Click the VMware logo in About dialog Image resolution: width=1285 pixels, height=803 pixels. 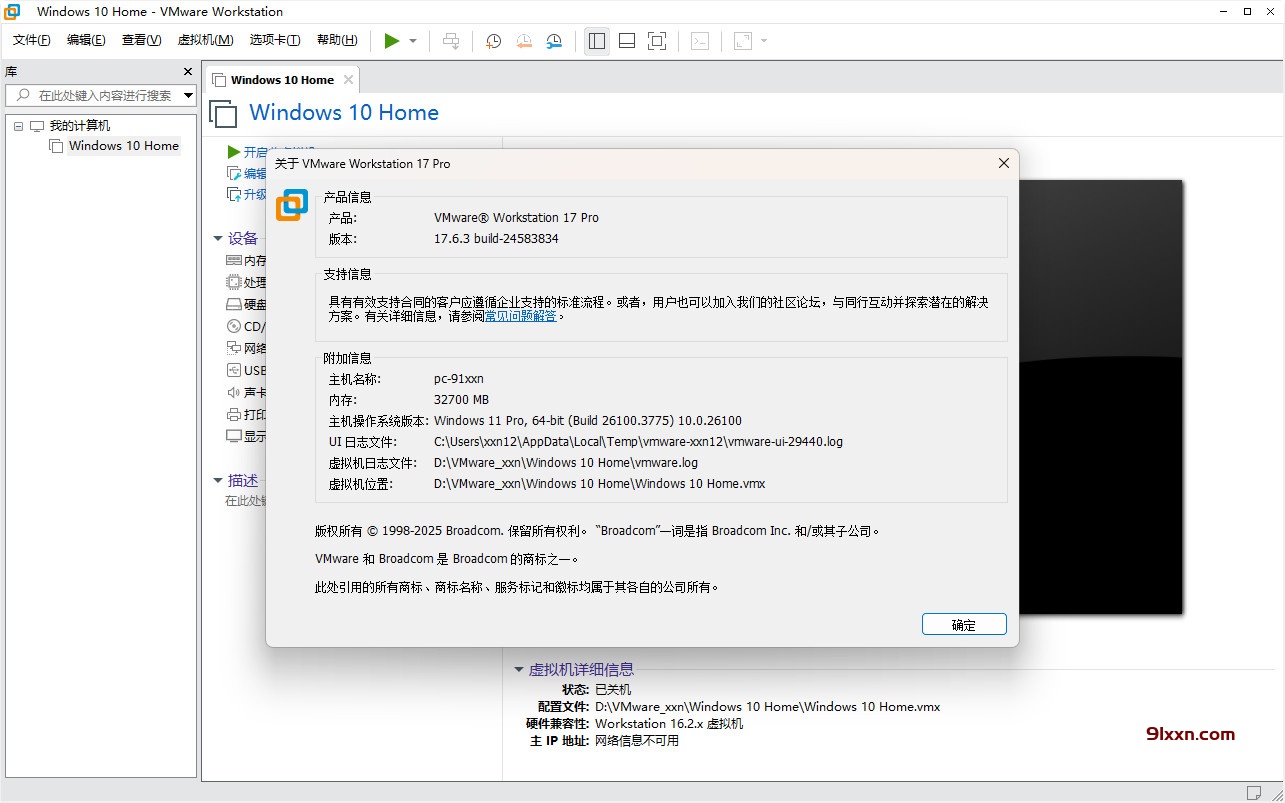tap(292, 203)
